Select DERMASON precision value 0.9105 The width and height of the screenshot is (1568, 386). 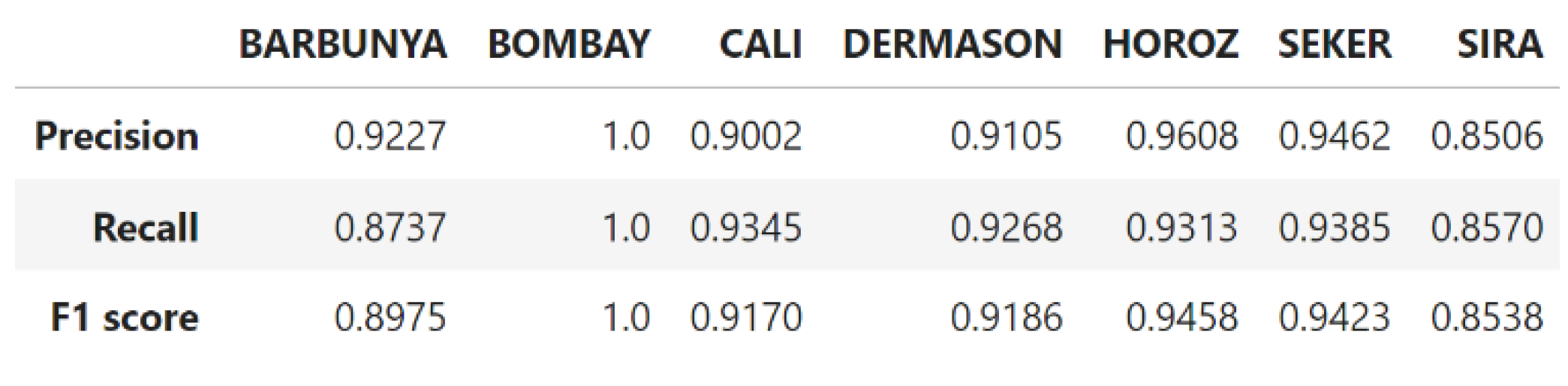coord(1006,136)
